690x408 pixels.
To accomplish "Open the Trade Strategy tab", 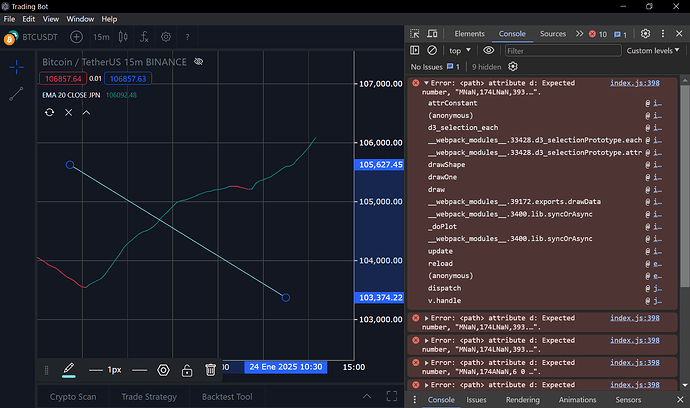I will [x=149, y=397].
